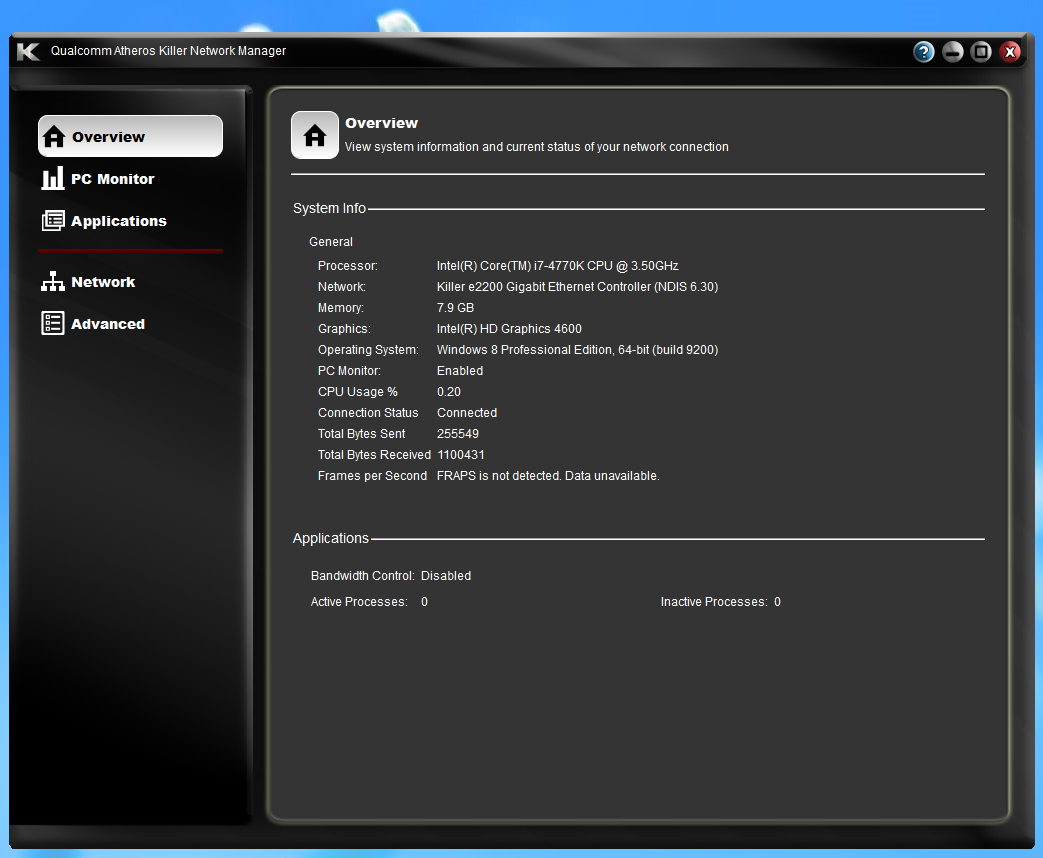This screenshot has width=1043, height=858.
Task: Click the 'Total Bytes Sent' label
Action: point(361,434)
